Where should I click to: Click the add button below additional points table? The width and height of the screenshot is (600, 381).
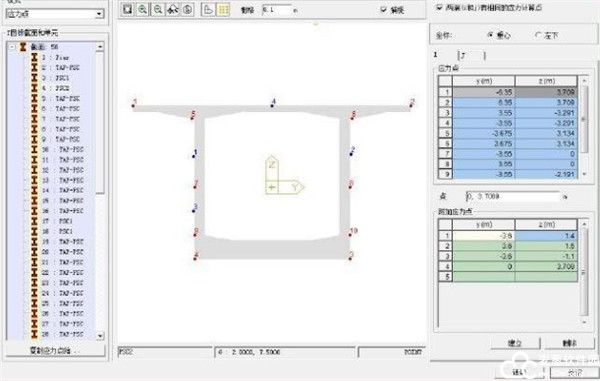(x=515, y=343)
